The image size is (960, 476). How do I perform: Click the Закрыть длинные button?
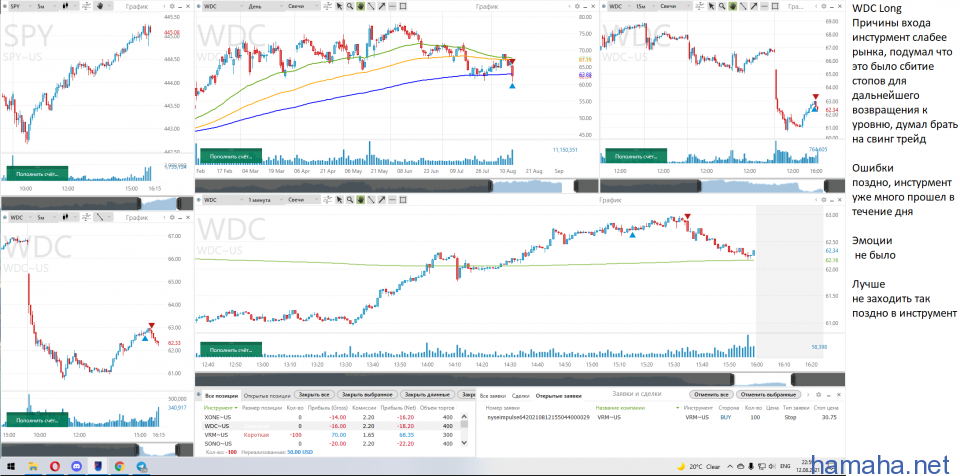(x=428, y=395)
